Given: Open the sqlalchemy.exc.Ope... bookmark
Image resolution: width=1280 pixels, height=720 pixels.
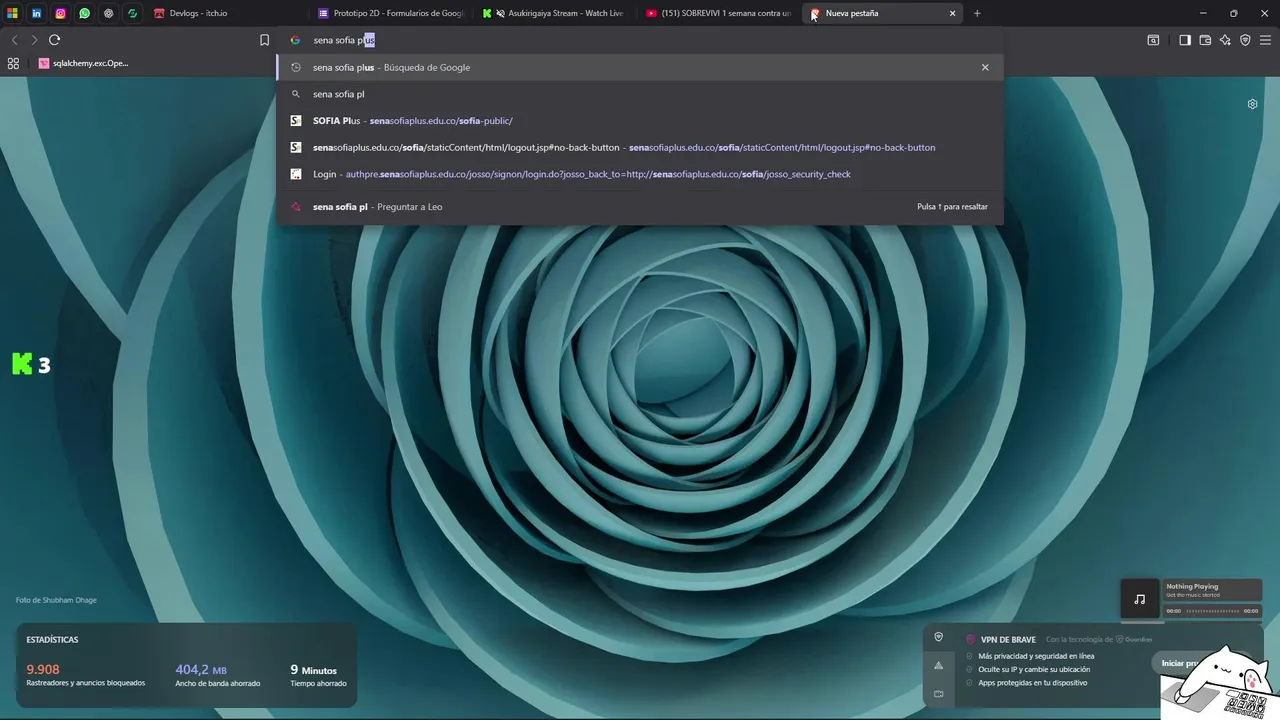Looking at the screenshot, I should click(83, 63).
